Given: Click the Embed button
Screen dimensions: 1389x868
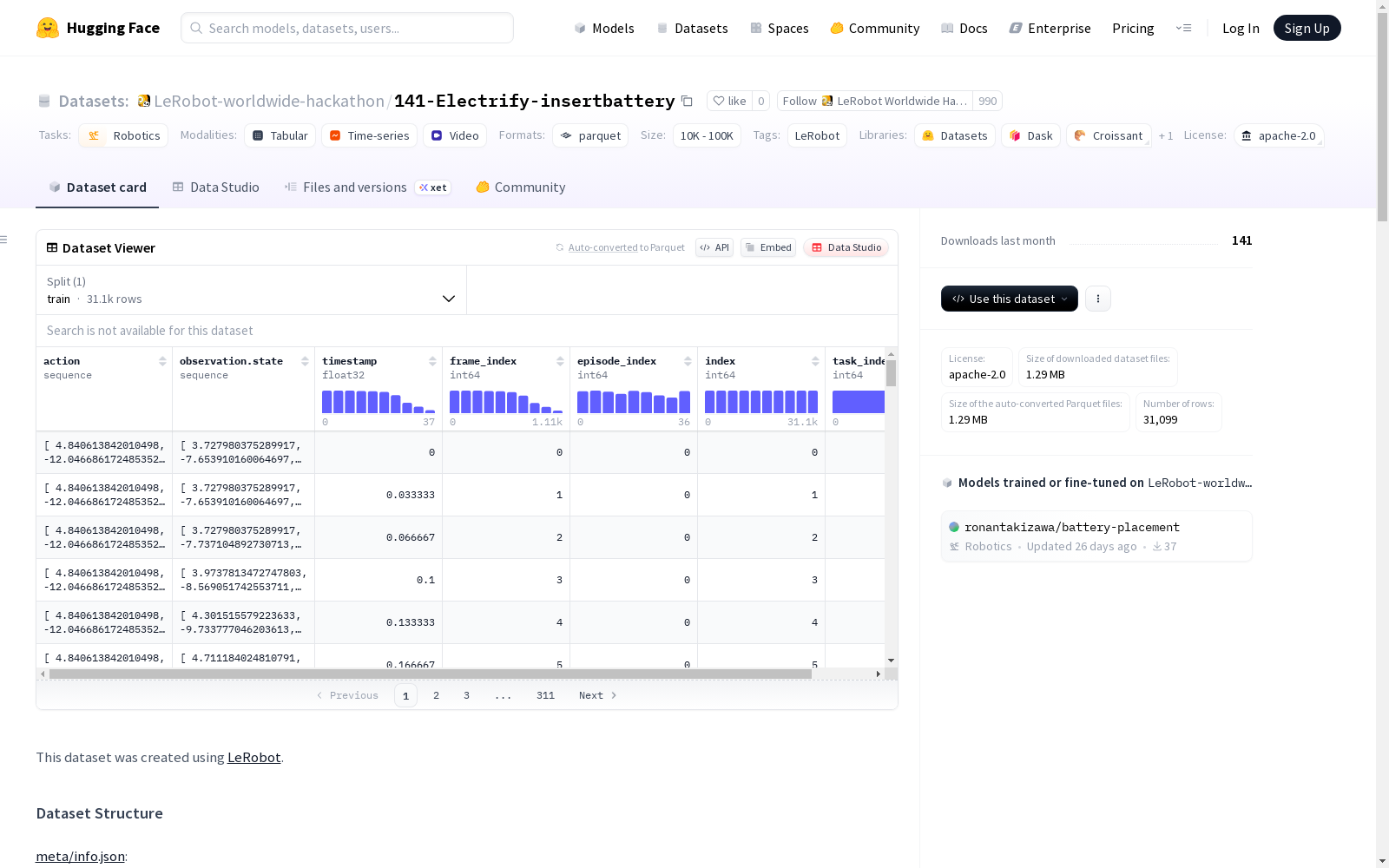Looking at the screenshot, I should point(768,247).
